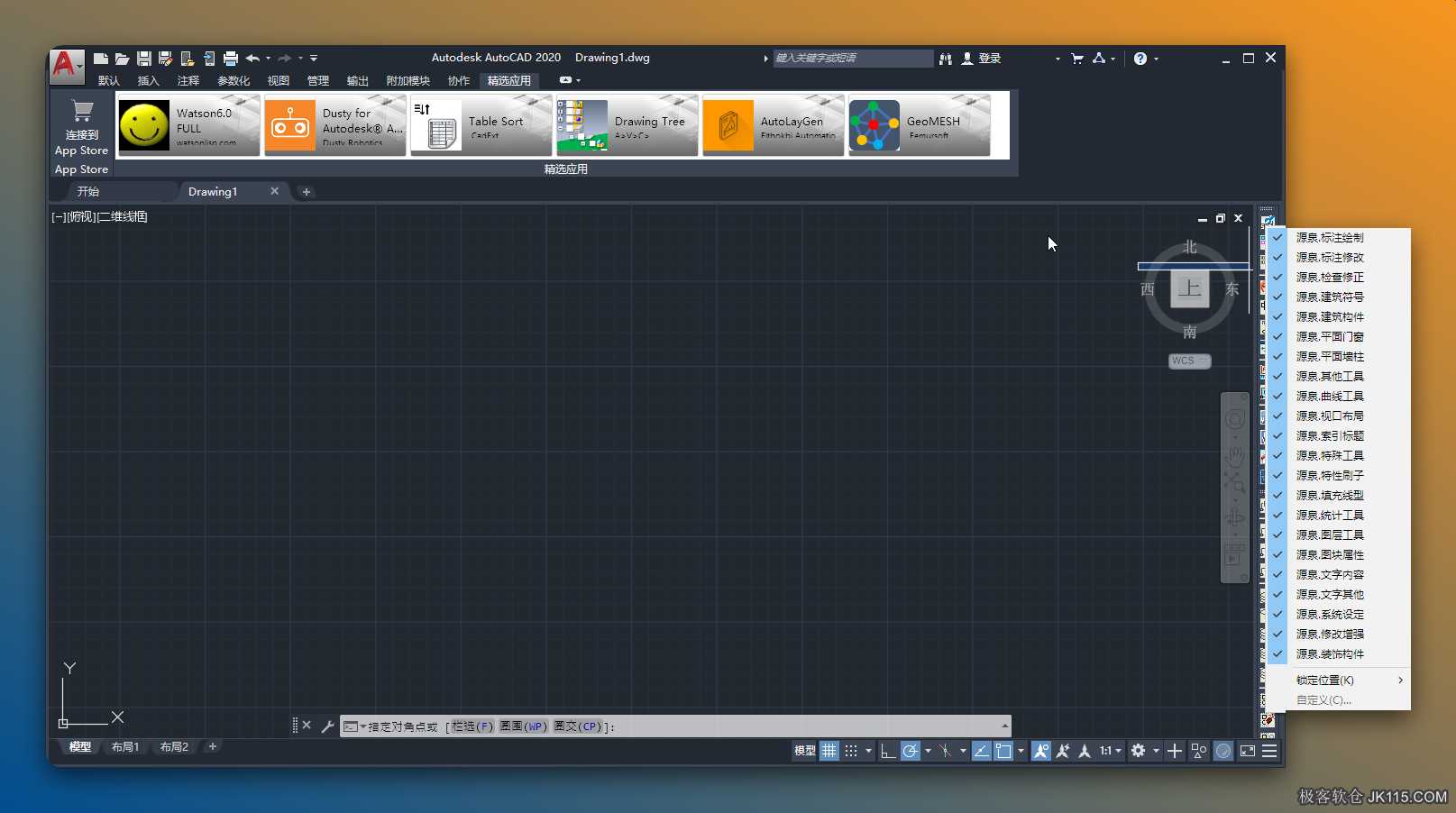Click the New drawing icon in quick access
The image size is (1456, 813).
click(101, 59)
